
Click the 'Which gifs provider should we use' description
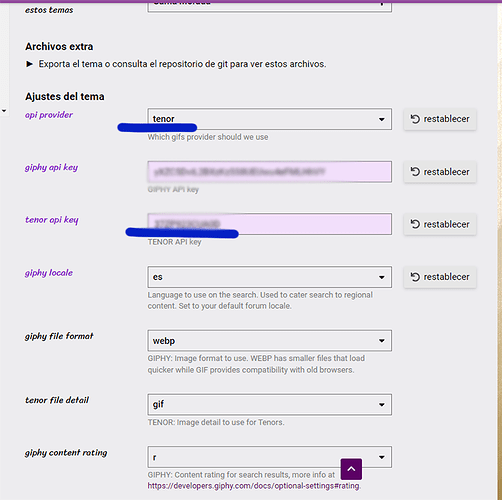pyautogui.click(x=208, y=137)
